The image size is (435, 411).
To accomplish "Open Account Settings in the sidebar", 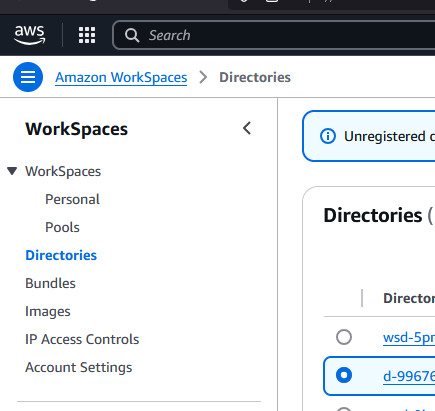I will point(79,367).
